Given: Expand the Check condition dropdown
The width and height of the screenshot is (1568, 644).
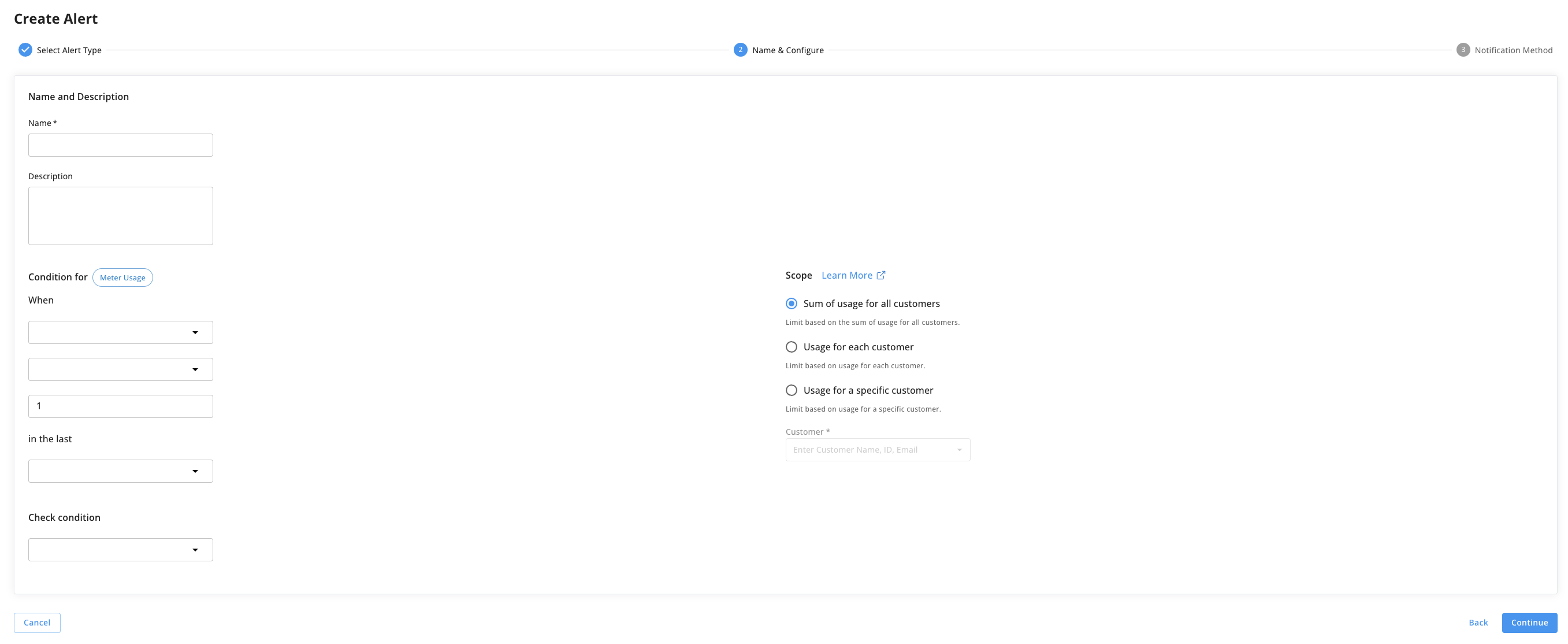Looking at the screenshot, I should click(x=121, y=550).
